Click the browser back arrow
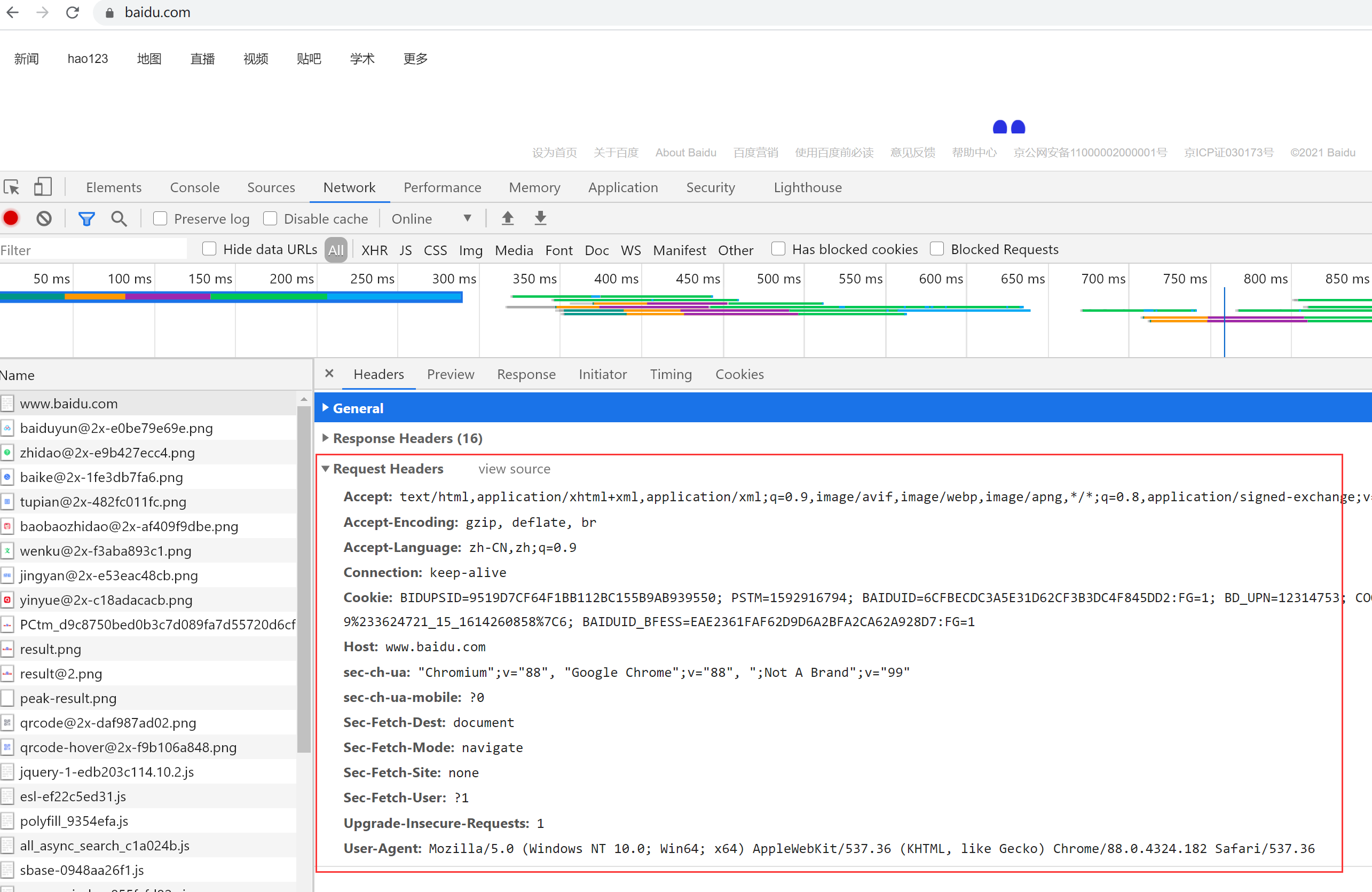This screenshot has height=892, width=1372. pos(13,12)
